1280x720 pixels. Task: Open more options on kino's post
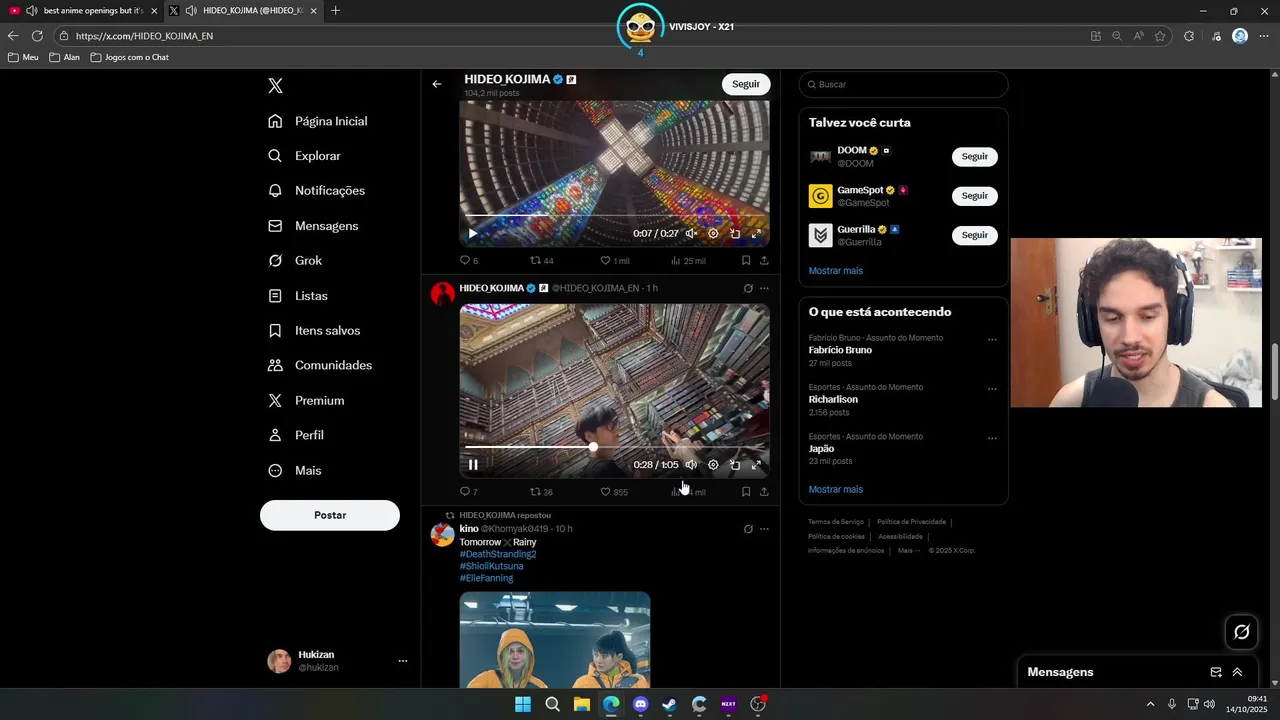coord(764,529)
